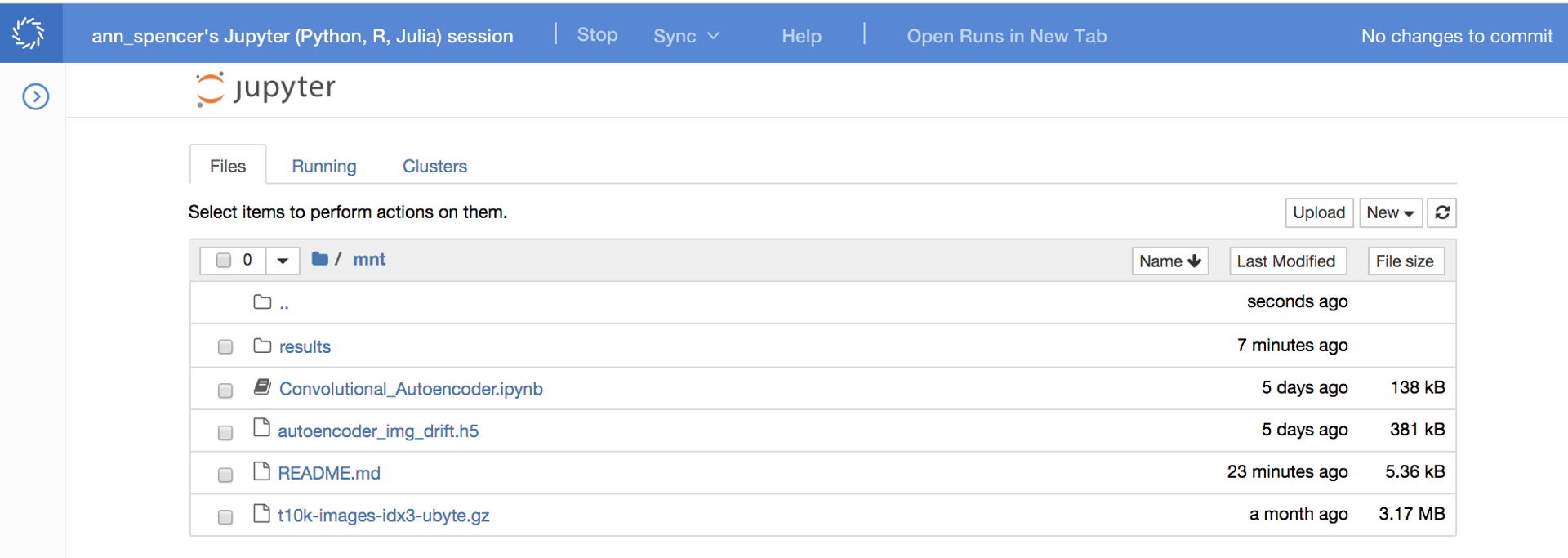Screen dimensions: 1568x558
Task: Click the '3.17 MB' file size
Action: 1412,514
